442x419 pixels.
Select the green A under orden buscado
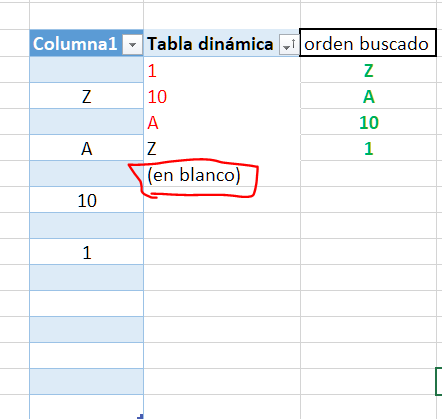tap(368, 96)
